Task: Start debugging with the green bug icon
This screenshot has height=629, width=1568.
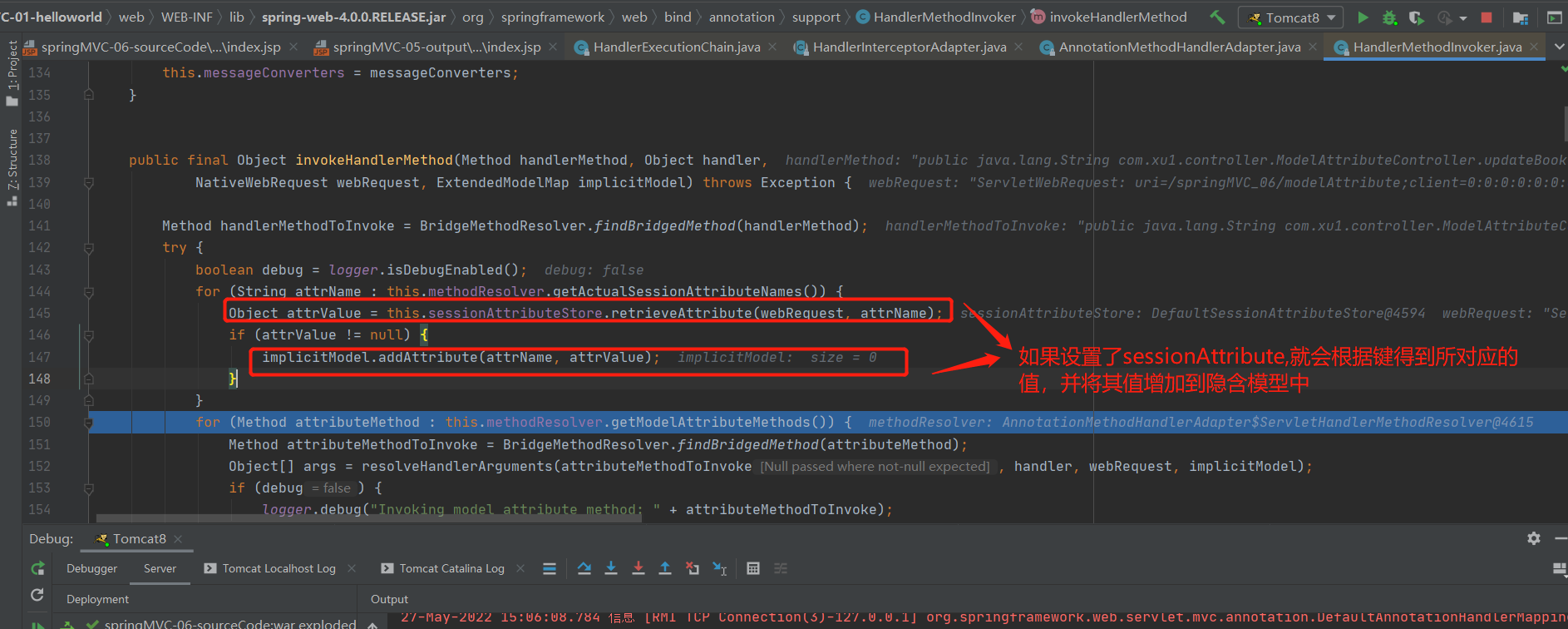Action: 1389,17
